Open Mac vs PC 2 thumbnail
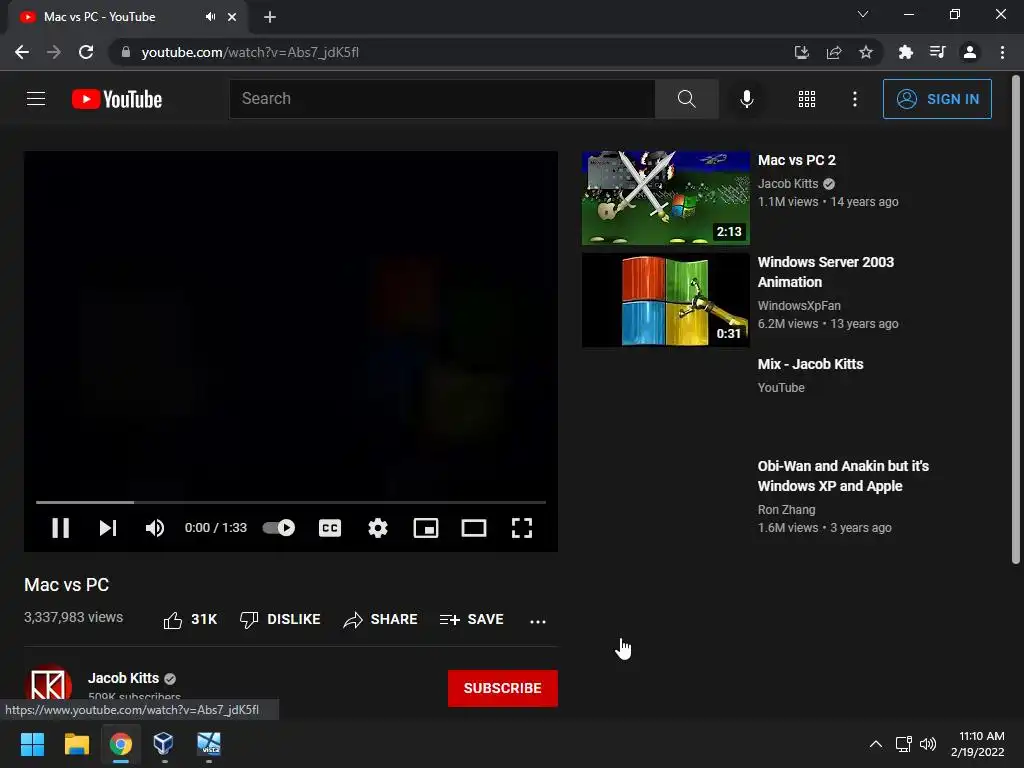The height and width of the screenshot is (768, 1024). tap(665, 198)
